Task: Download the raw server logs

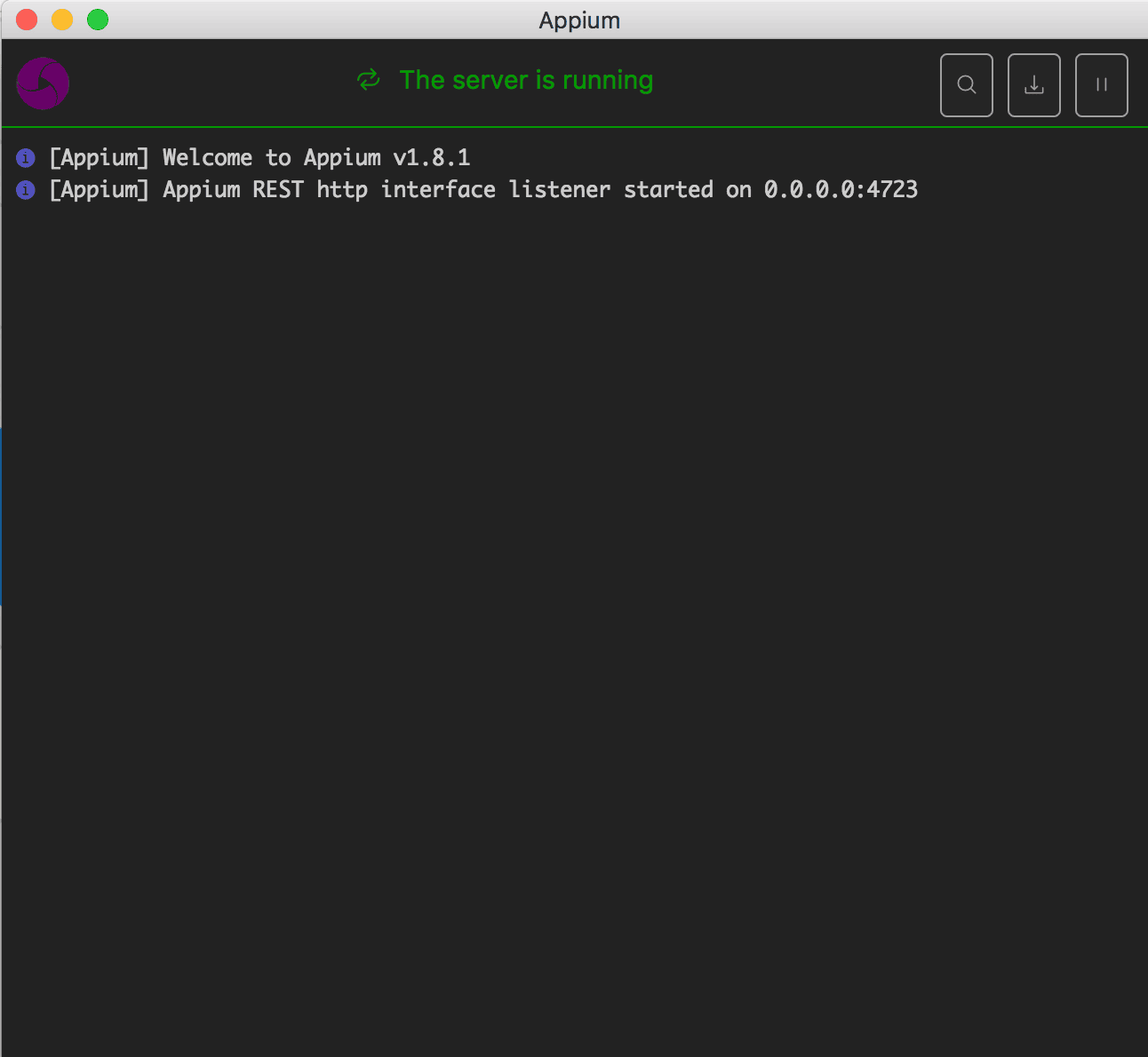Action: [1034, 85]
